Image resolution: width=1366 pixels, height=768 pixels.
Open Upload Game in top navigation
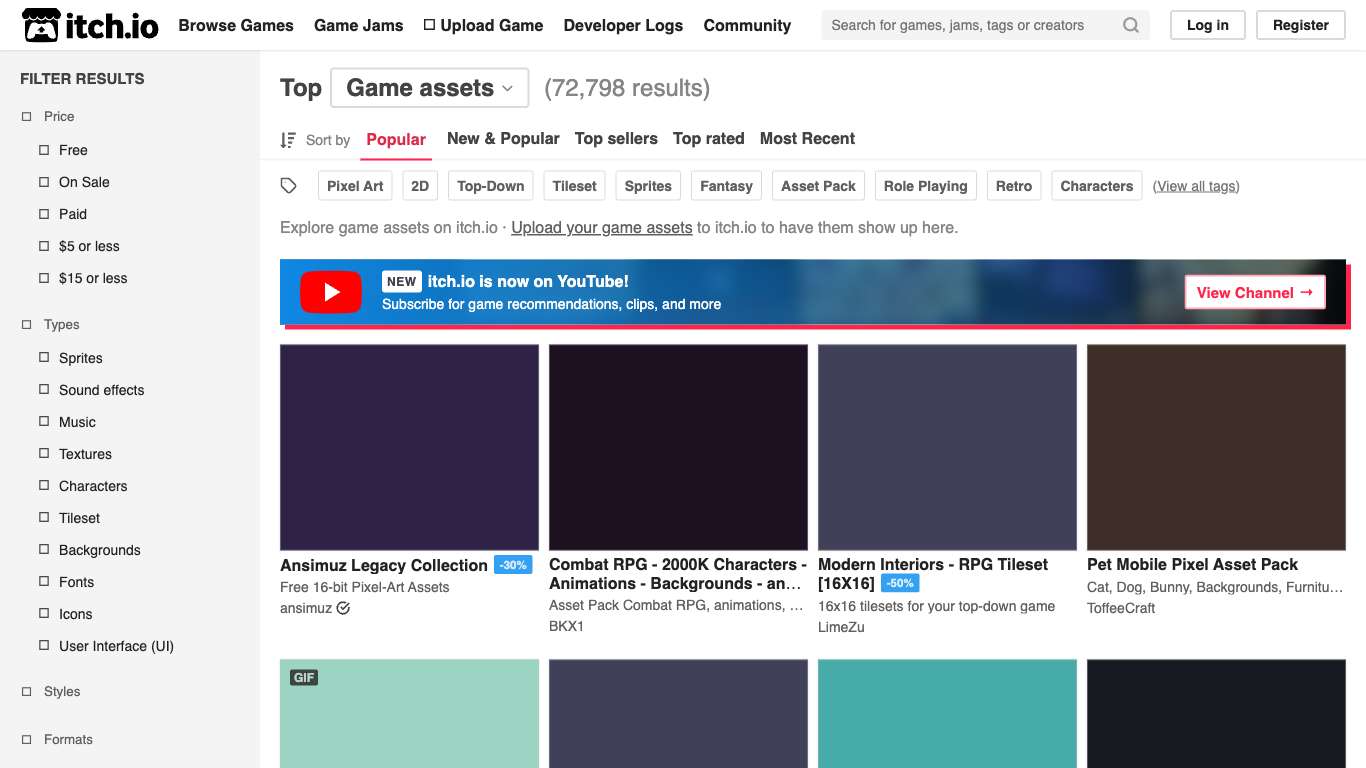(483, 25)
